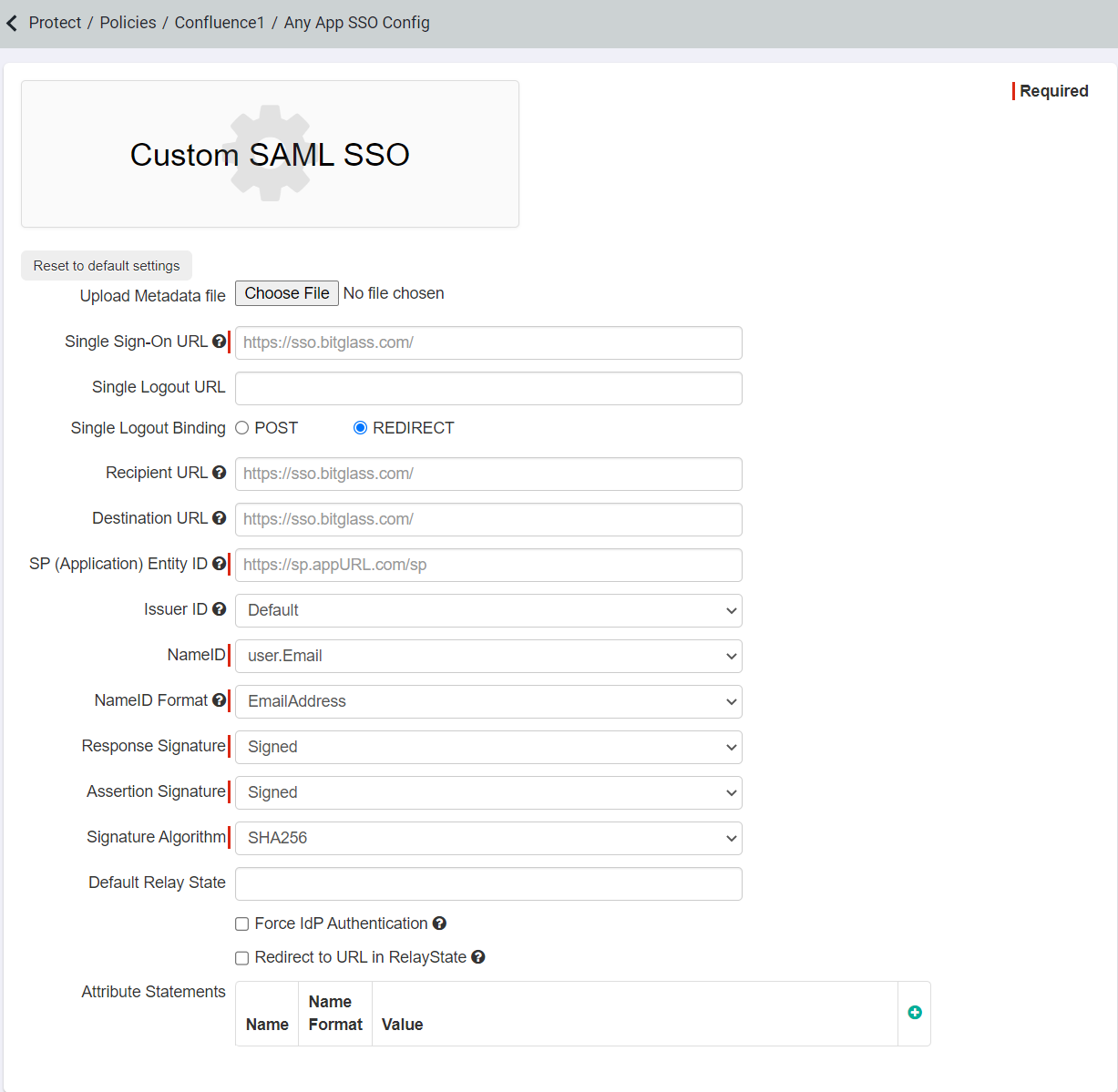Image resolution: width=1118 pixels, height=1092 pixels.
Task: Click Reset to default settings
Action: tap(106, 265)
